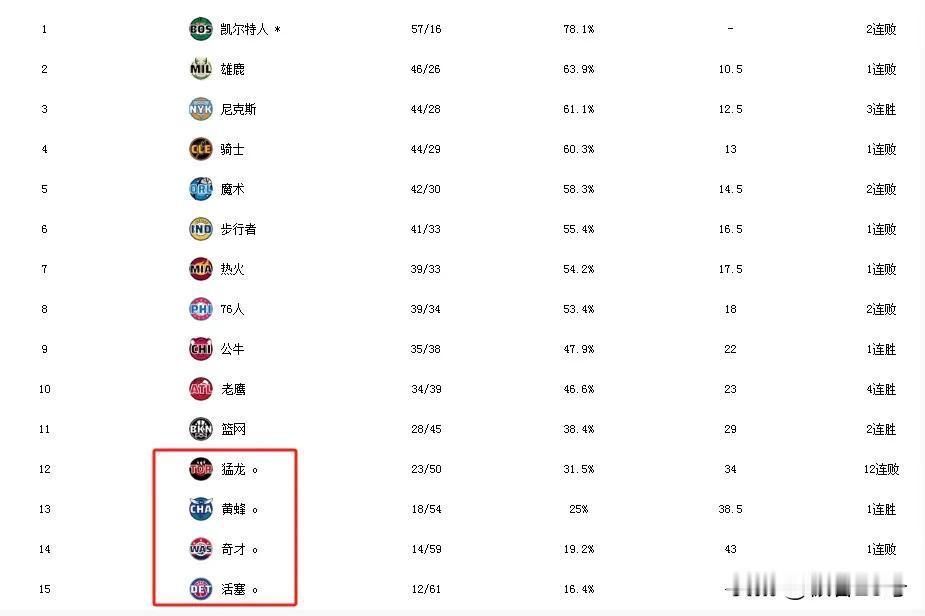Screen dimensions: 925x616
Task: Click the Milwaukee Bucks MIL logo
Action: (x=201, y=69)
